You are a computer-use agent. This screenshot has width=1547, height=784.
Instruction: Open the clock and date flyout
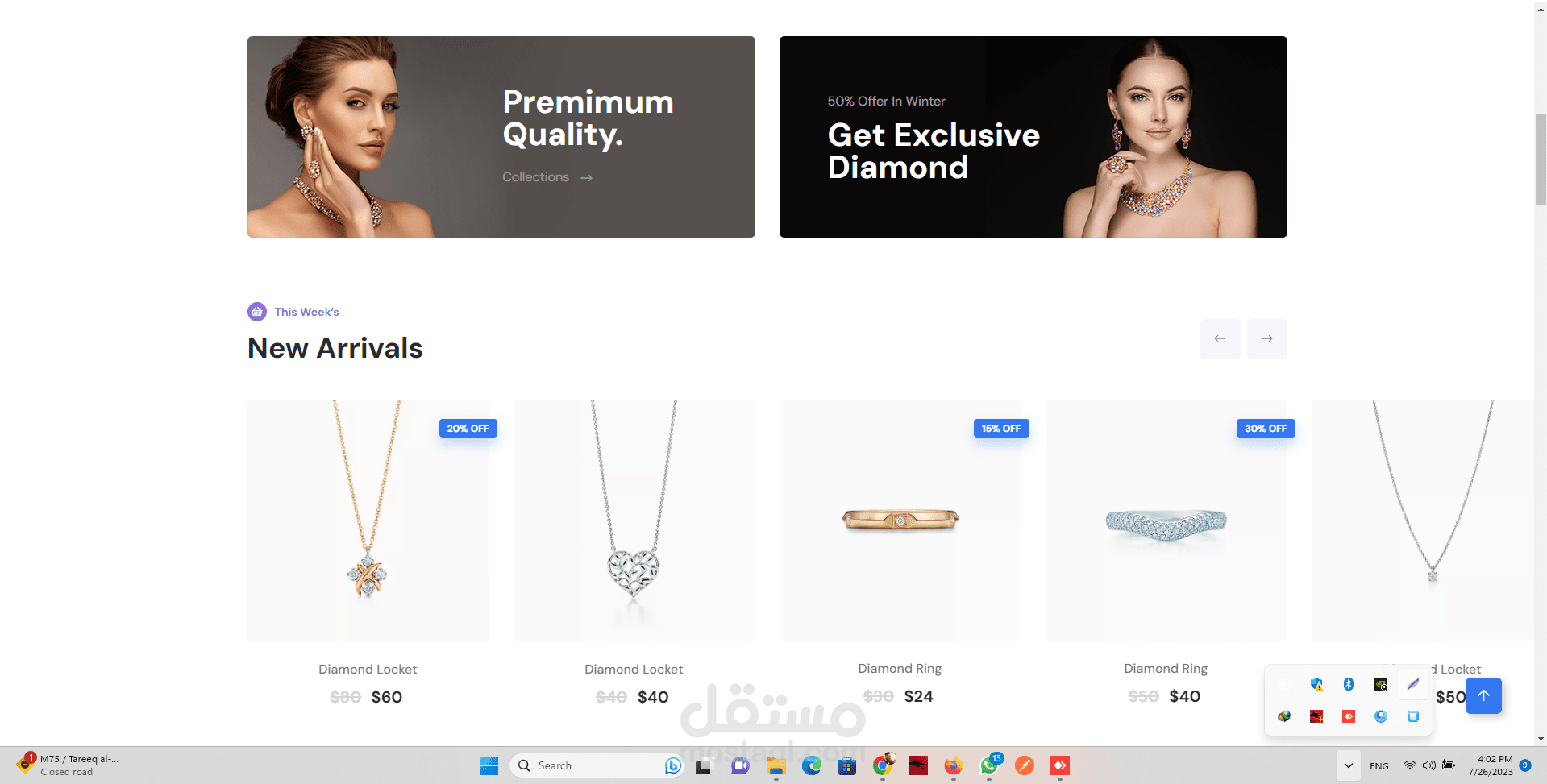coord(1491,765)
